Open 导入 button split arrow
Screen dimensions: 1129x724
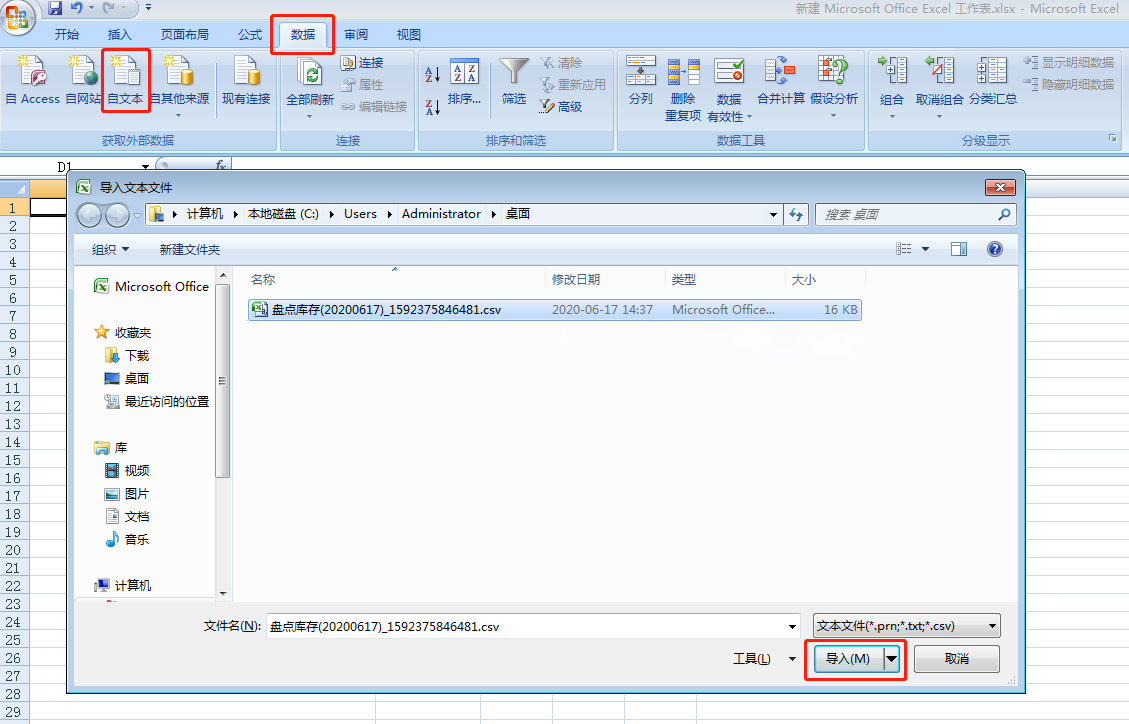[891, 659]
